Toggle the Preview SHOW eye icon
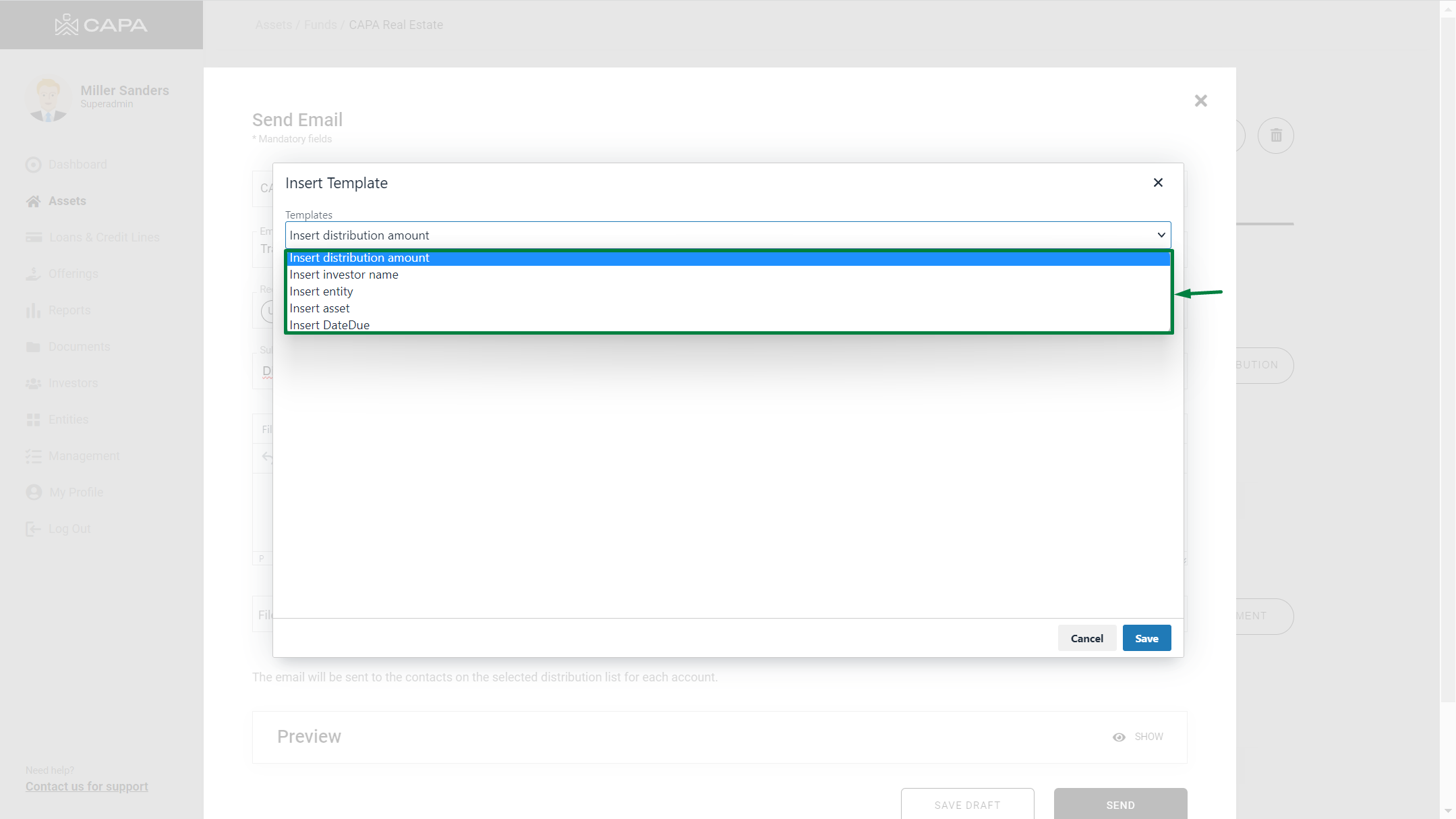The width and height of the screenshot is (1456, 819). [x=1119, y=737]
